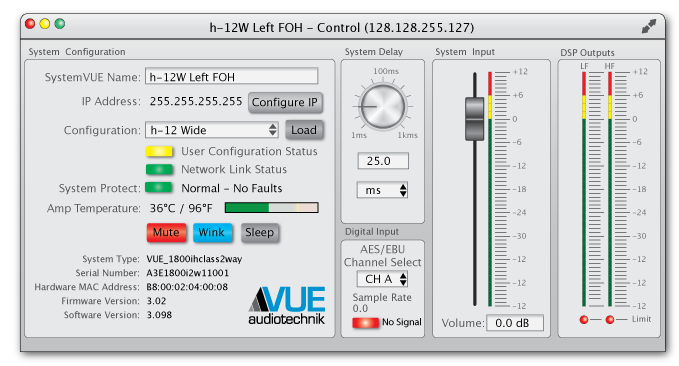Click the Amp Temperature bar

click(272, 208)
